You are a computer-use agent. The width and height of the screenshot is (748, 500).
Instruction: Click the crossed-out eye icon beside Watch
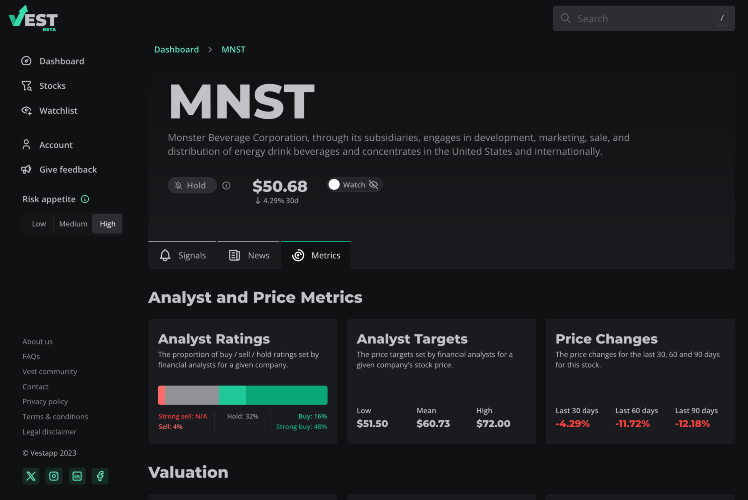coord(374,185)
